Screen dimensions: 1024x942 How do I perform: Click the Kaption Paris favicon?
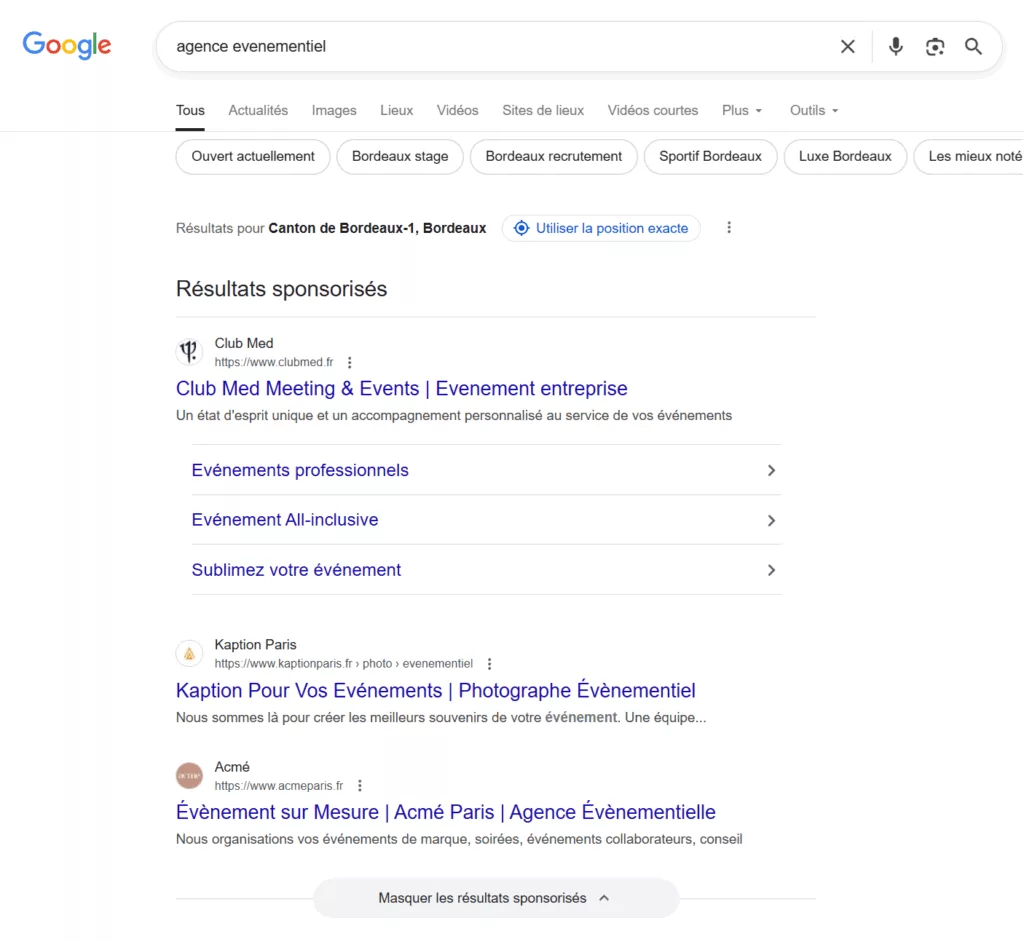tap(189, 653)
